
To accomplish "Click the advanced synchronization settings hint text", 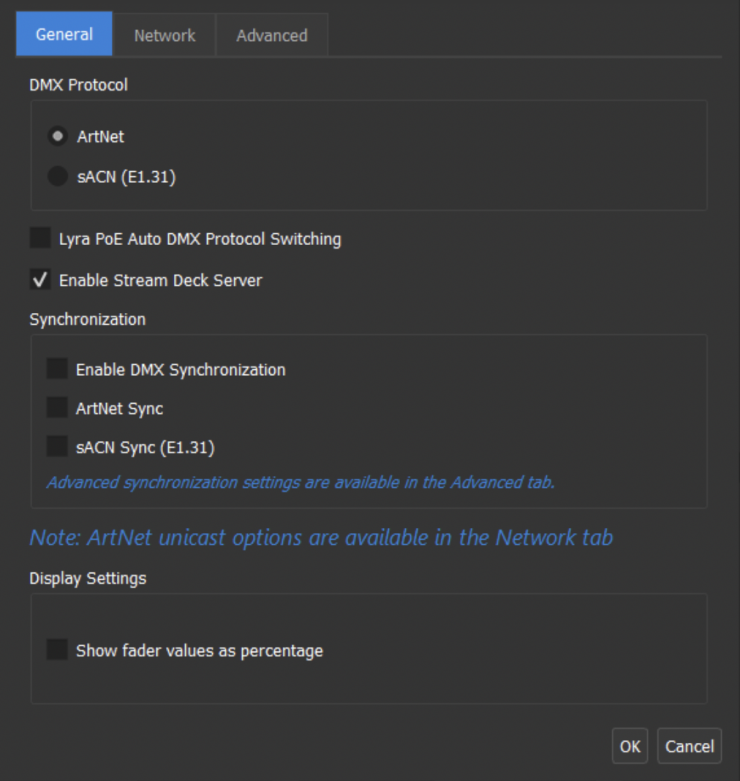I will [x=300, y=482].
